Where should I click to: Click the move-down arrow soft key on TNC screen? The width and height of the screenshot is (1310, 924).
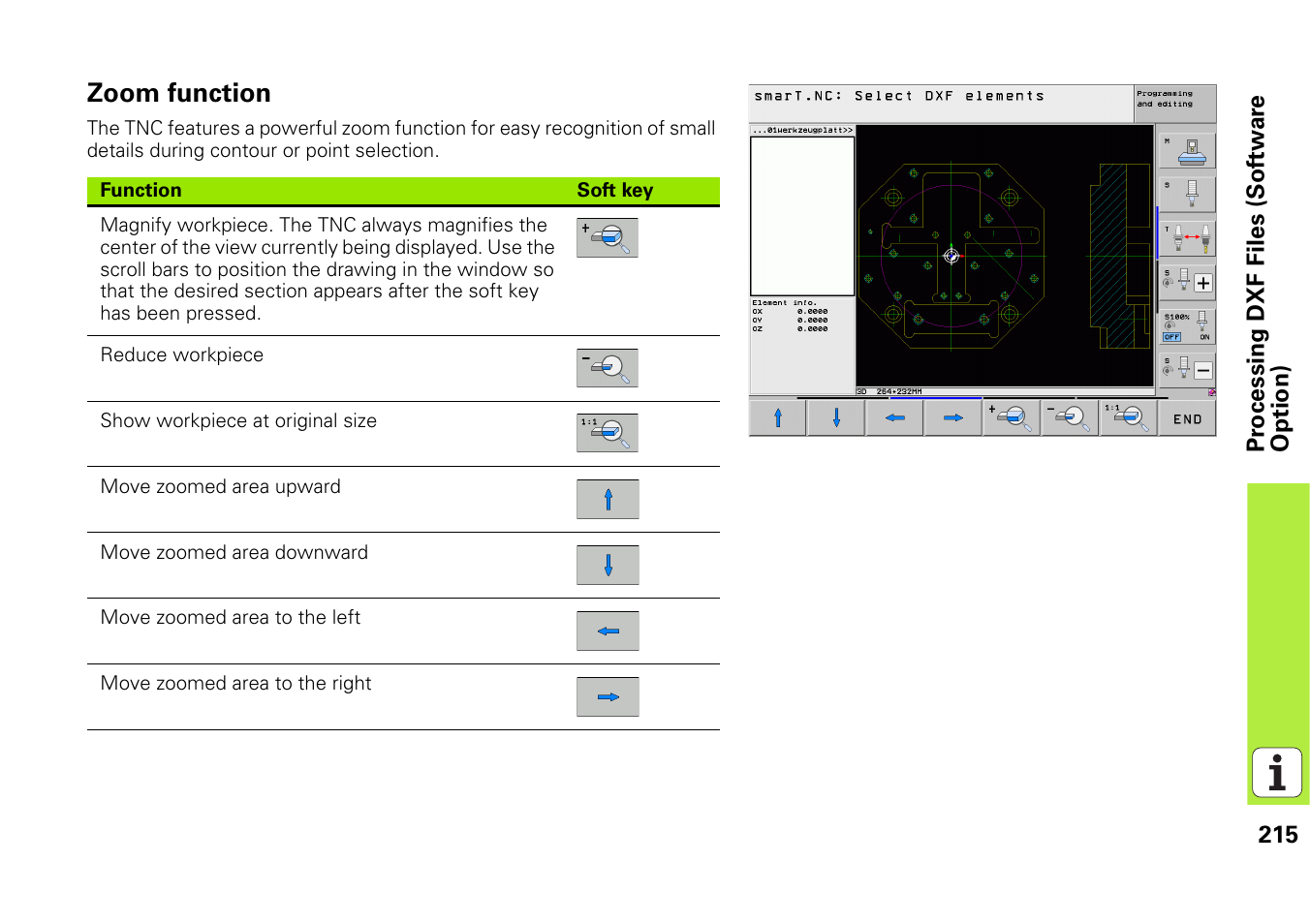(x=836, y=418)
